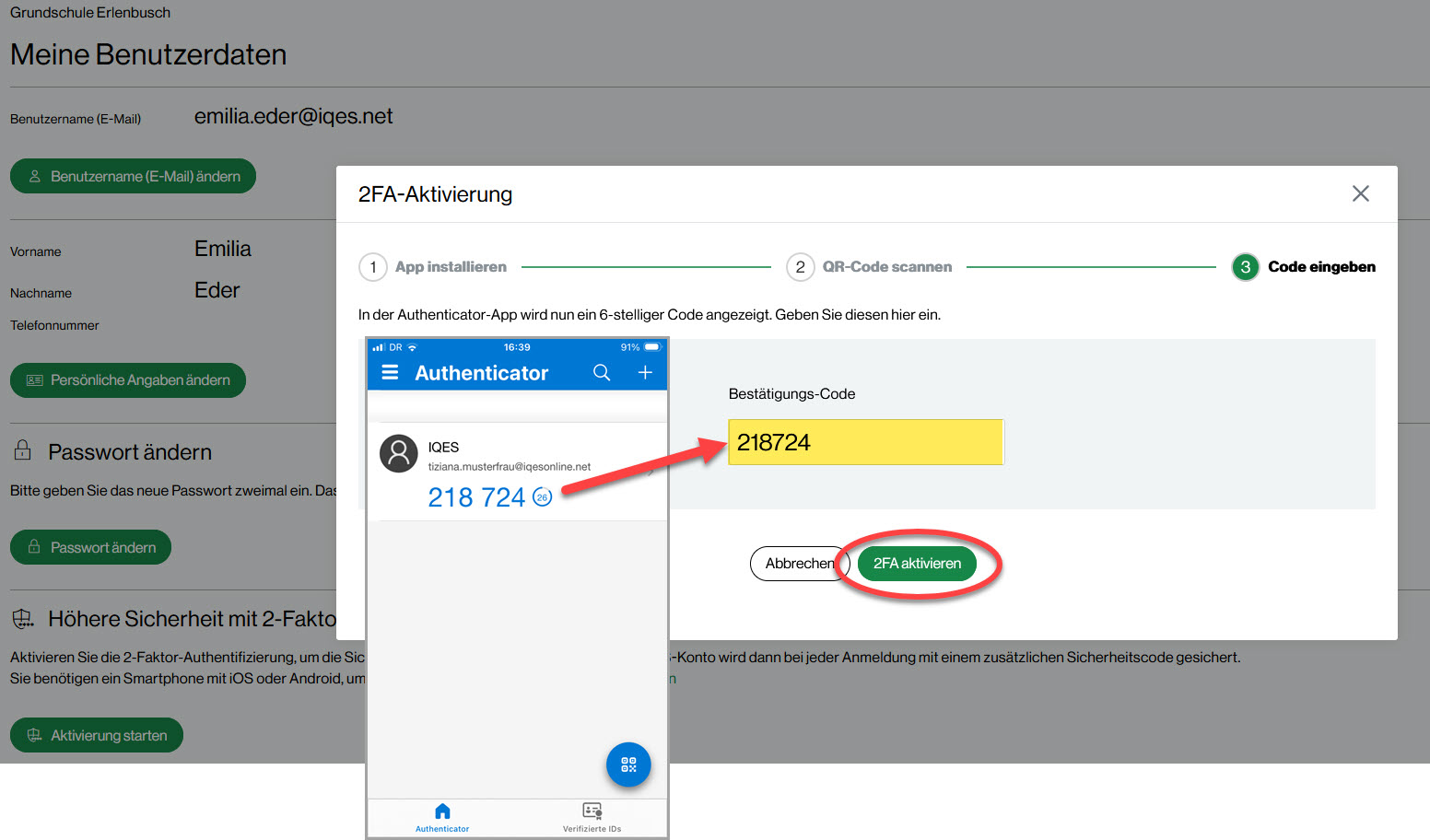The width and height of the screenshot is (1430, 840).
Task: Click the Passwort ändern button
Action: [x=90, y=547]
